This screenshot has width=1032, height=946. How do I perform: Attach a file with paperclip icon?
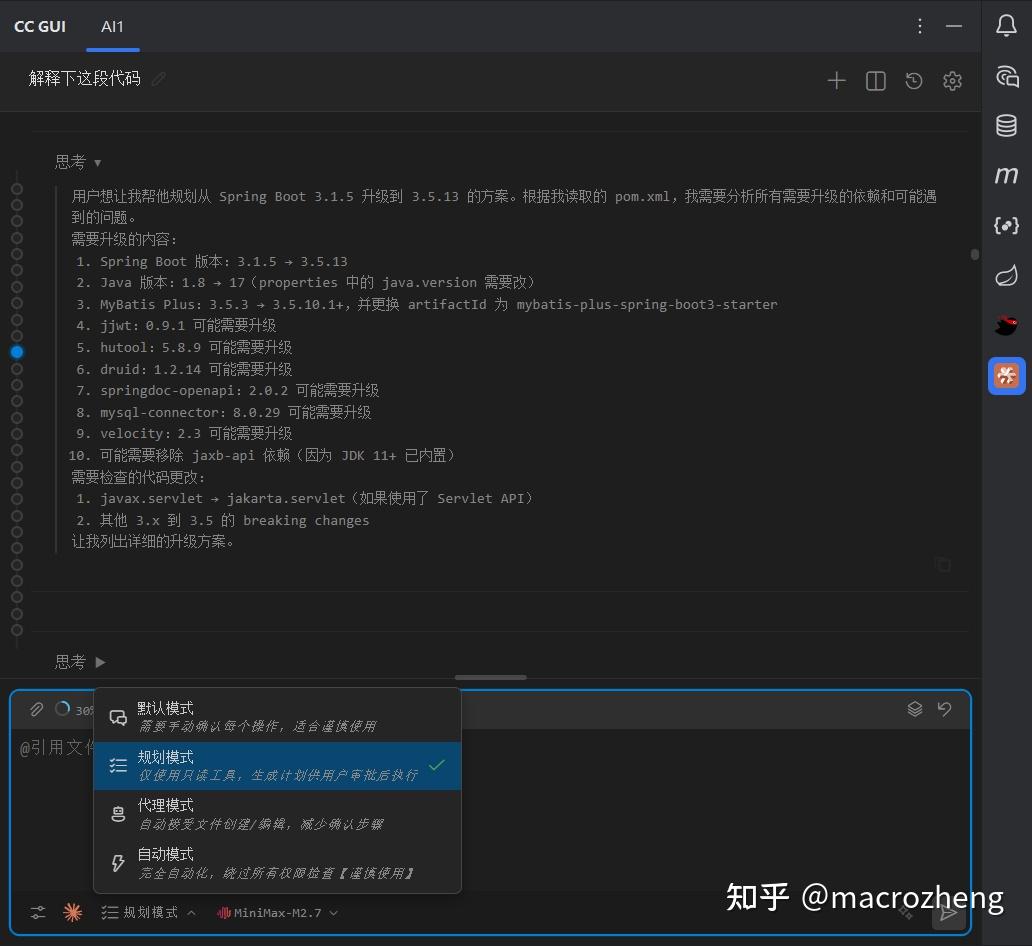click(36, 709)
